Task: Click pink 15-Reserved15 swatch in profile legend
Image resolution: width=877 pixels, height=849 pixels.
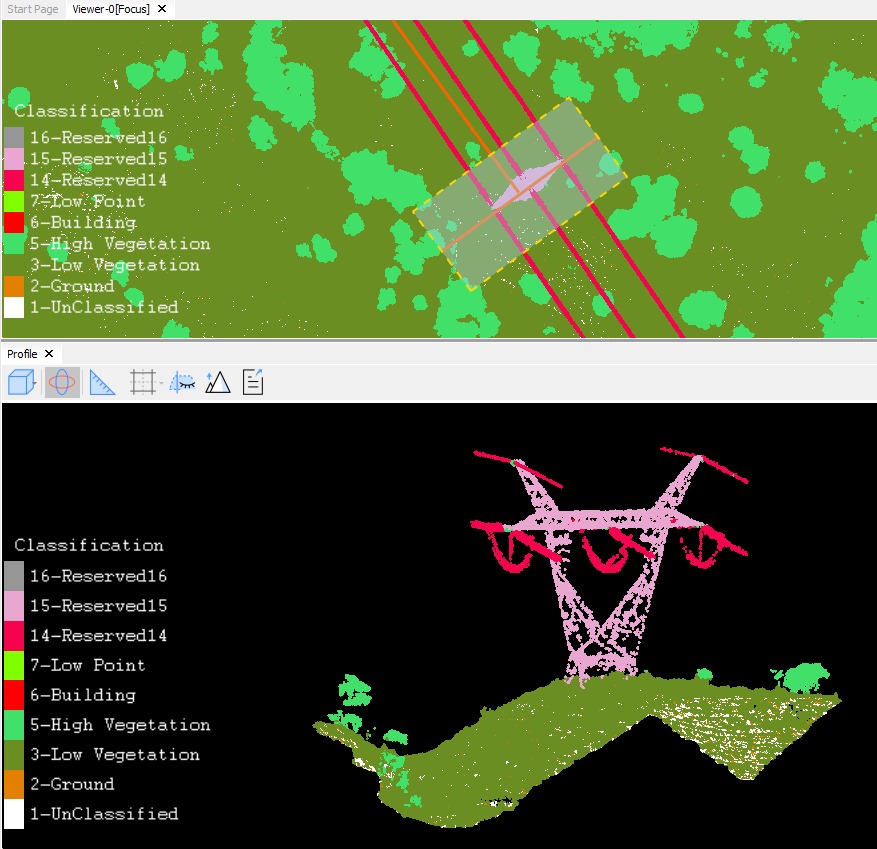Action: (x=14, y=606)
